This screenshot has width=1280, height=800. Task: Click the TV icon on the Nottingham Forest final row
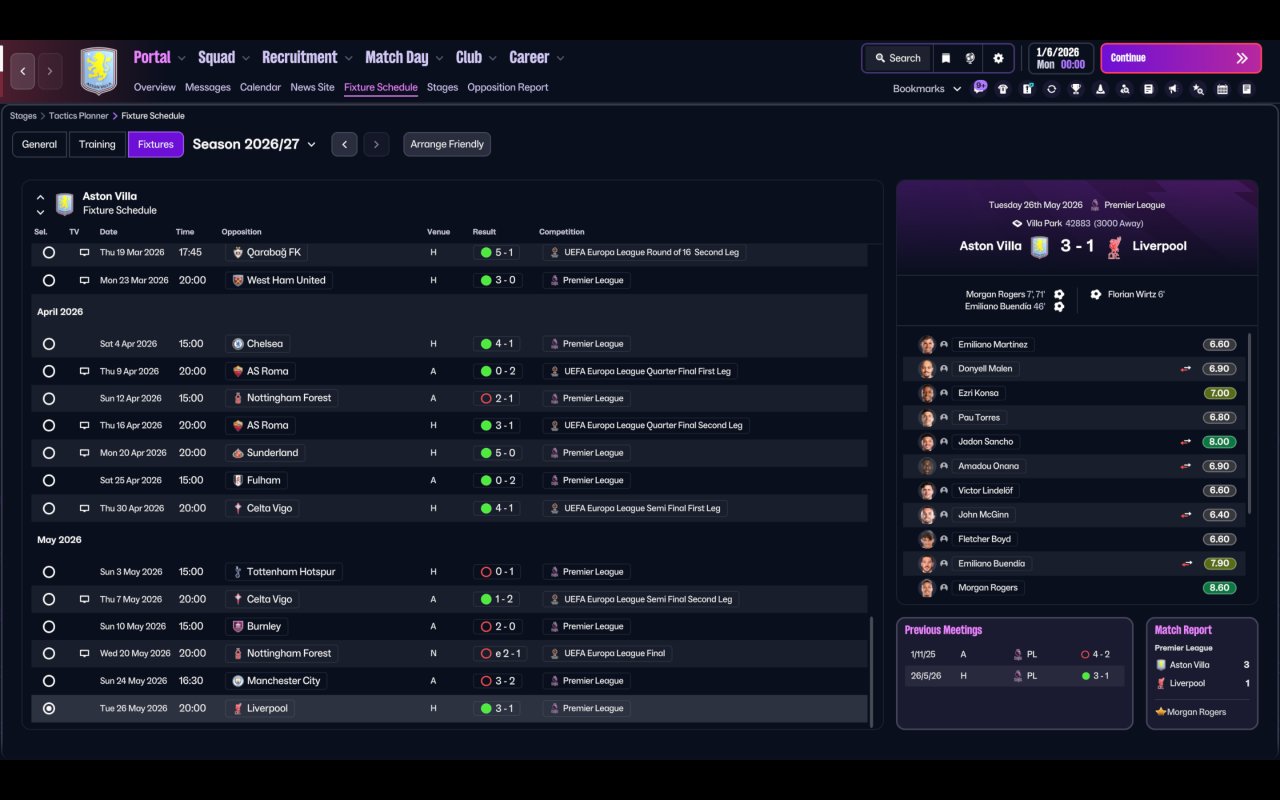coord(85,653)
